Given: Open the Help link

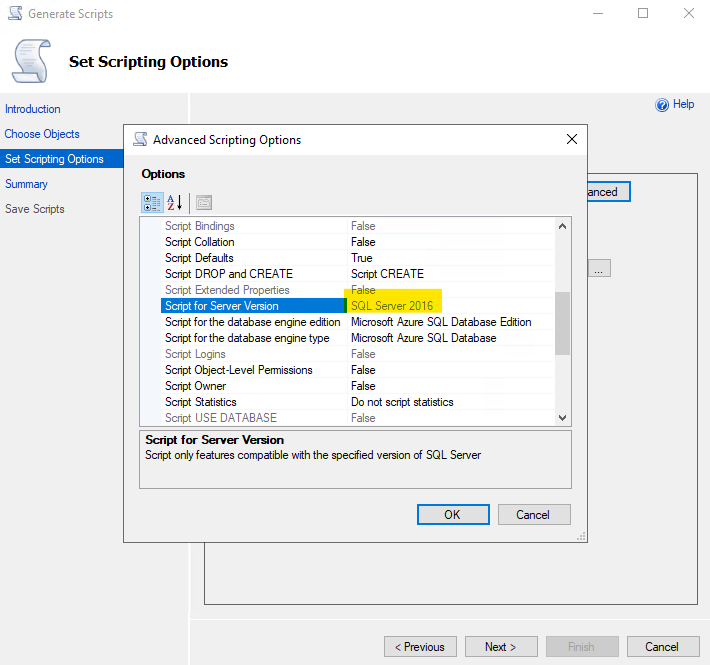Looking at the screenshot, I should [683, 104].
